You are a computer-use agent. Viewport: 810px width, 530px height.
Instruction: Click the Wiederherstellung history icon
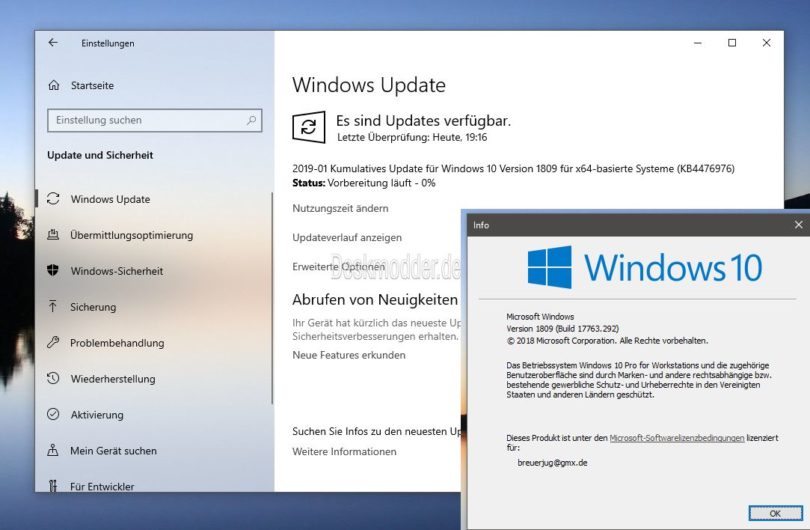point(53,379)
